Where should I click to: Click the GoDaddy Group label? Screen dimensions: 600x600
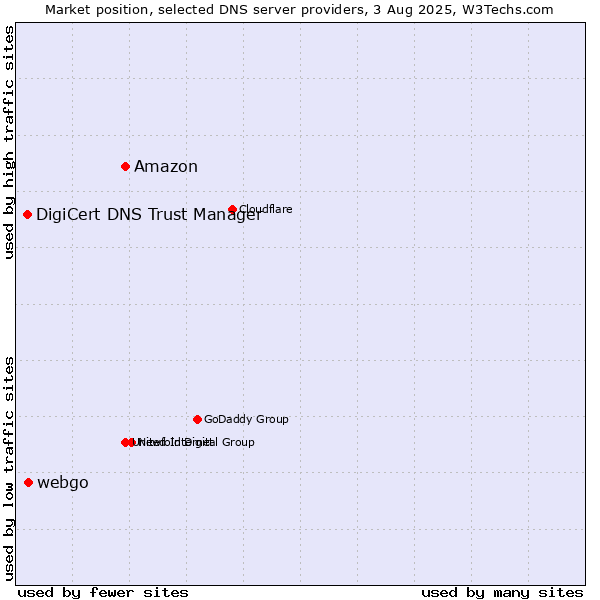coord(246,419)
